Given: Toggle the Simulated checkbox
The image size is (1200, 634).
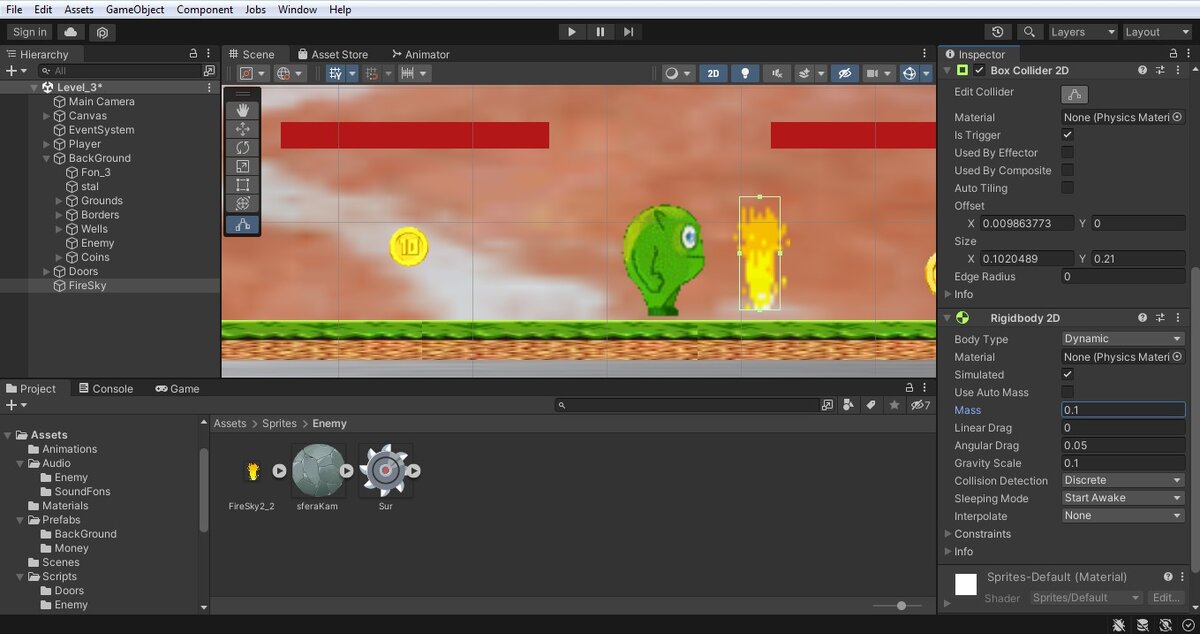Looking at the screenshot, I should [x=1067, y=374].
